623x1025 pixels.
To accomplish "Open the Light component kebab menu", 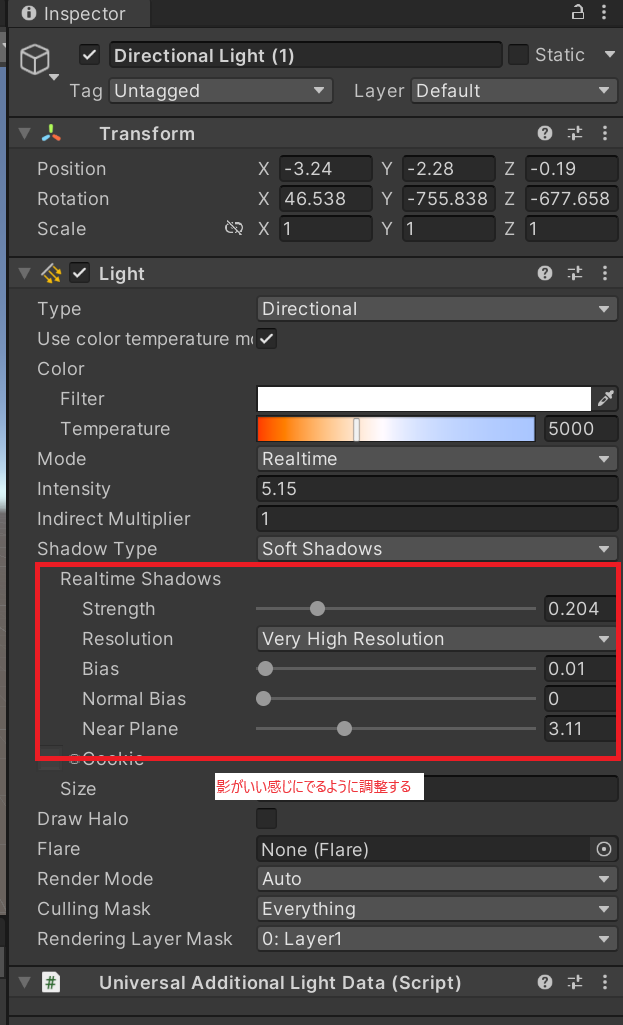I will click(604, 272).
